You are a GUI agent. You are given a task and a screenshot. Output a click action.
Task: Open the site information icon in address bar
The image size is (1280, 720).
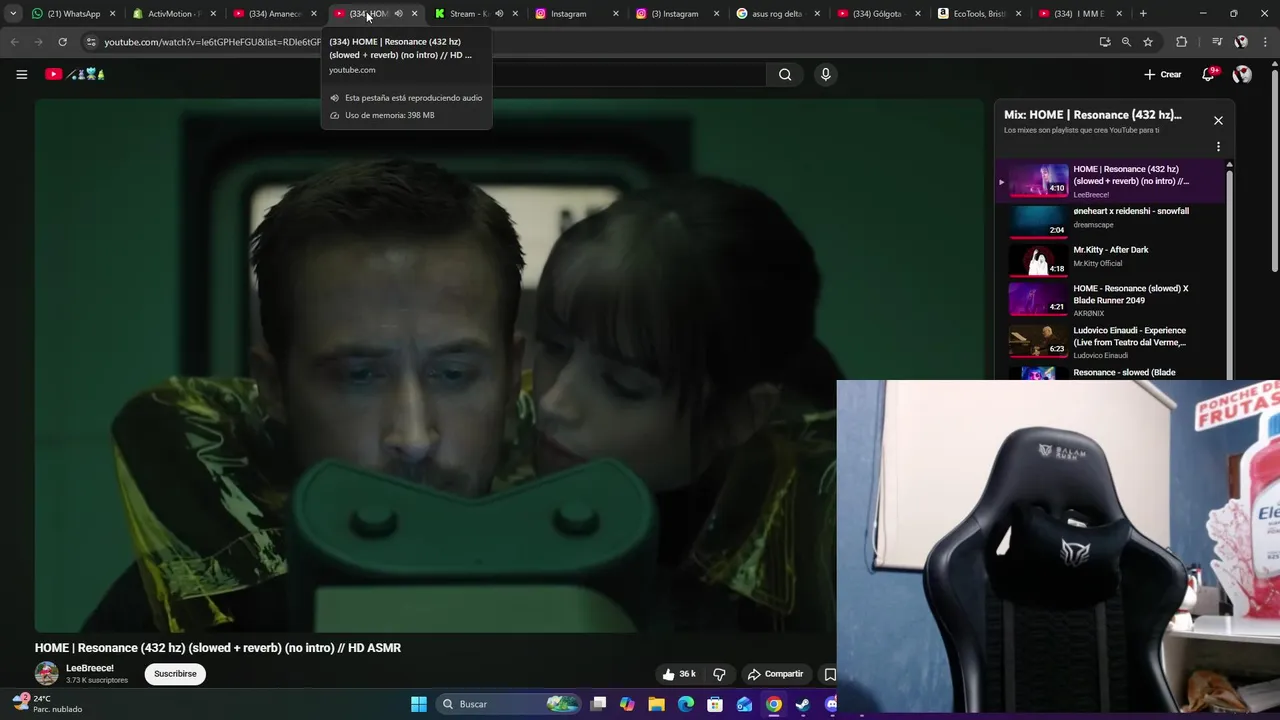click(91, 42)
